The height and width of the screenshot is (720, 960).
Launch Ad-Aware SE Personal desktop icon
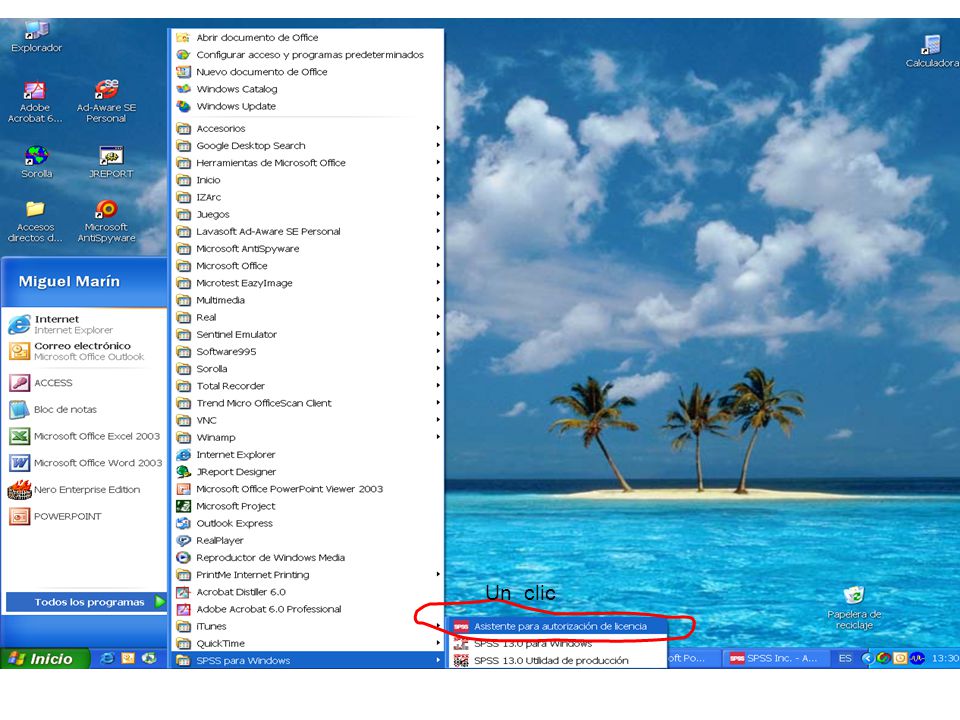[107, 102]
